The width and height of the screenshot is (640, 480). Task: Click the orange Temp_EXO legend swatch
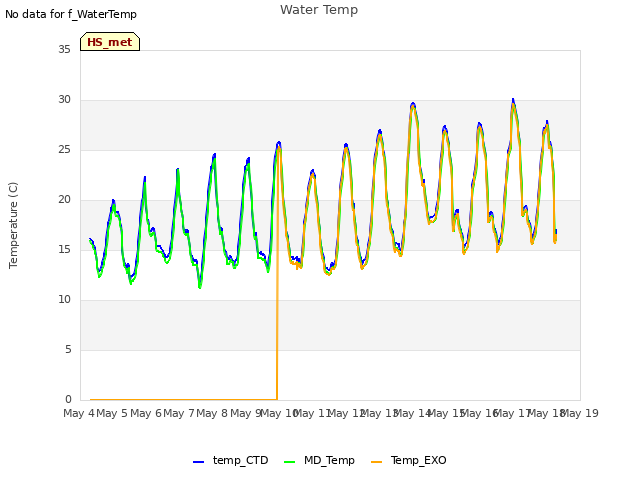pyautogui.click(x=377, y=462)
